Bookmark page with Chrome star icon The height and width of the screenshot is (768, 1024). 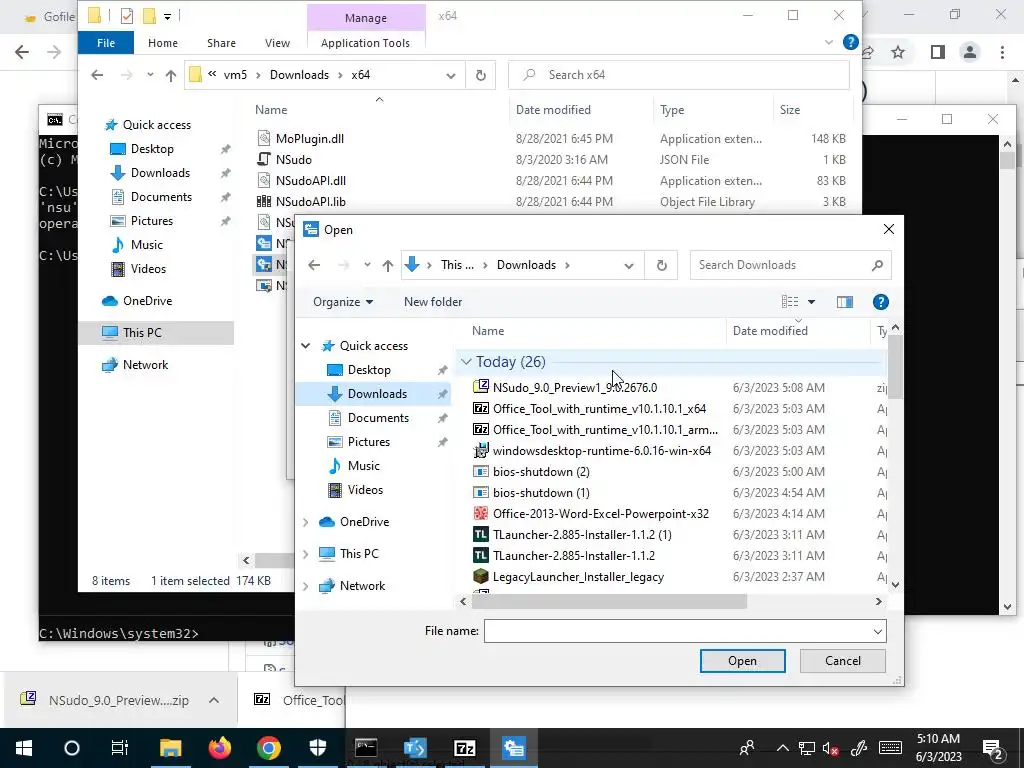coord(898,52)
